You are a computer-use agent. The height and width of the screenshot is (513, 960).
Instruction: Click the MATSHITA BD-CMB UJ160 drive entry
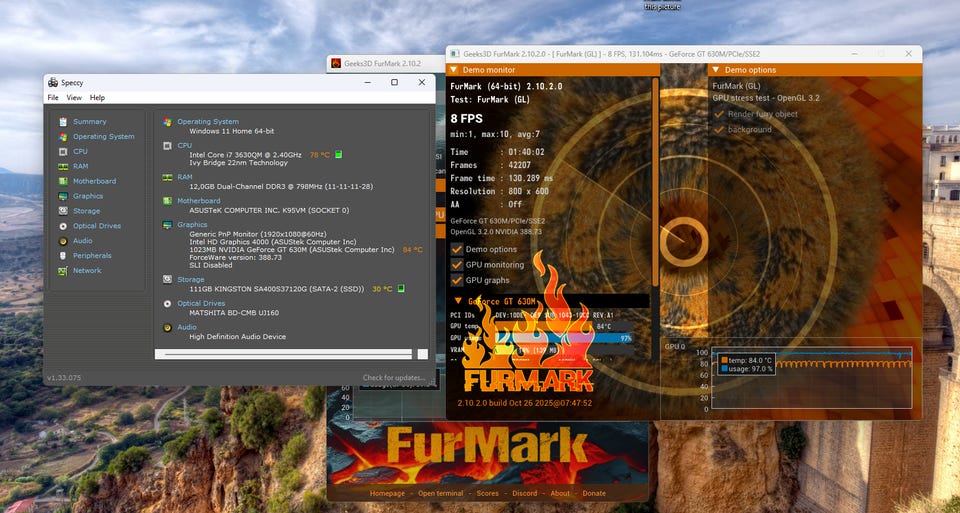click(x=234, y=313)
